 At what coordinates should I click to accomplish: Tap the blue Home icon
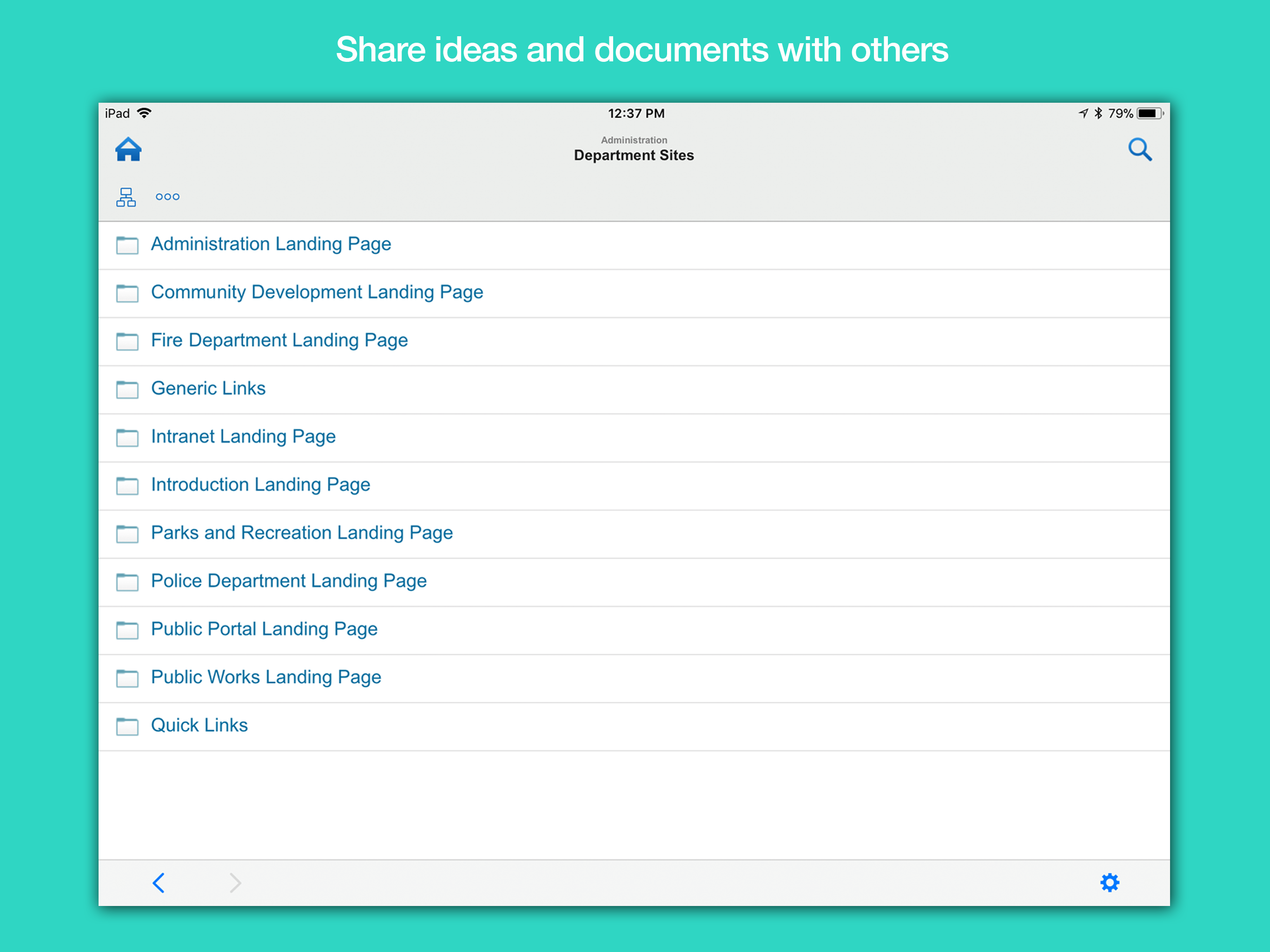click(128, 150)
